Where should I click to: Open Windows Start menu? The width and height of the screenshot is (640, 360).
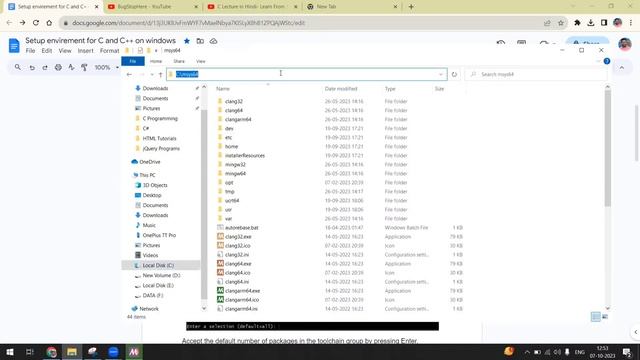click(10, 352)
